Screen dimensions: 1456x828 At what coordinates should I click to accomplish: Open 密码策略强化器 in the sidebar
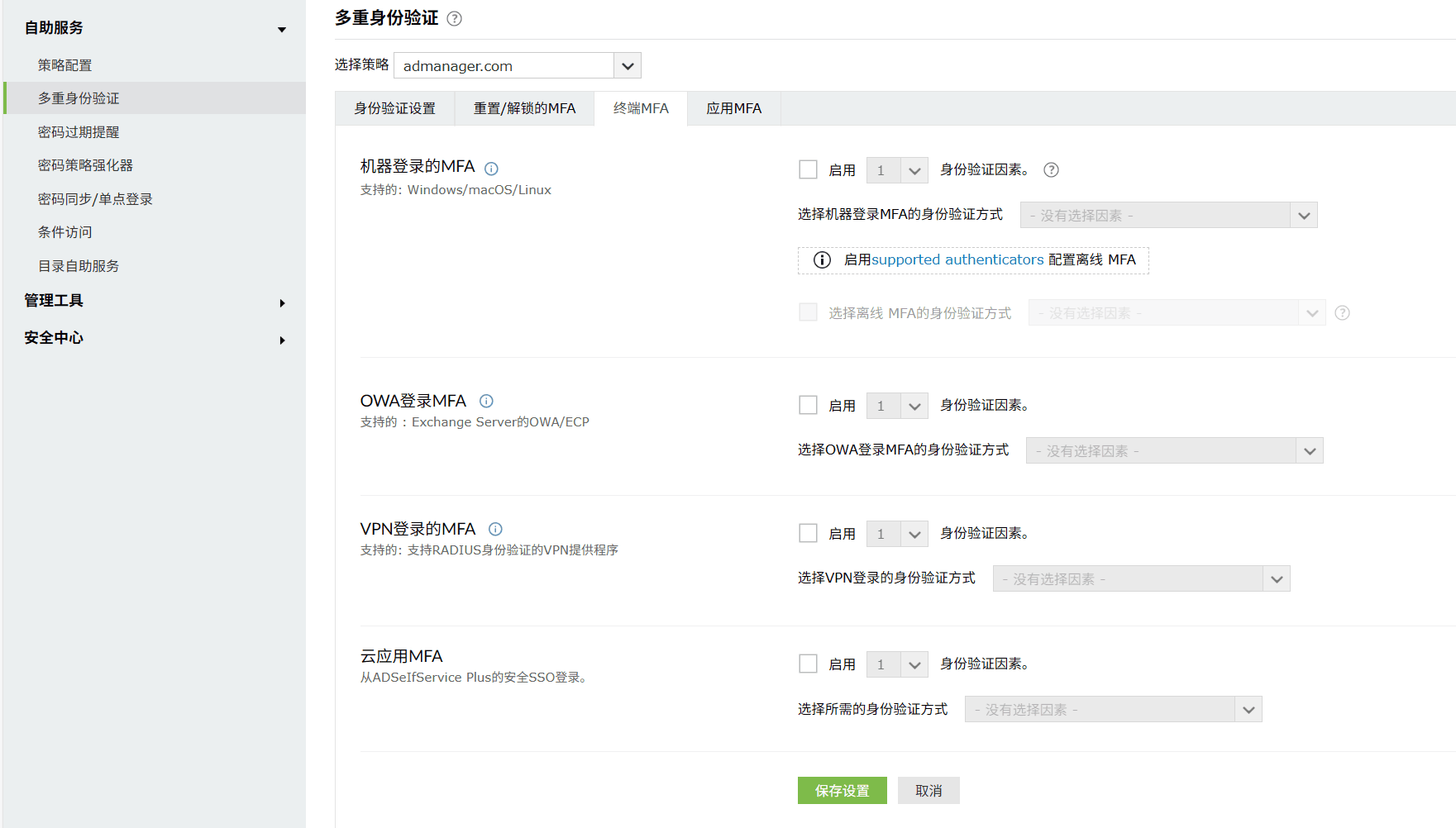point(85,165)
